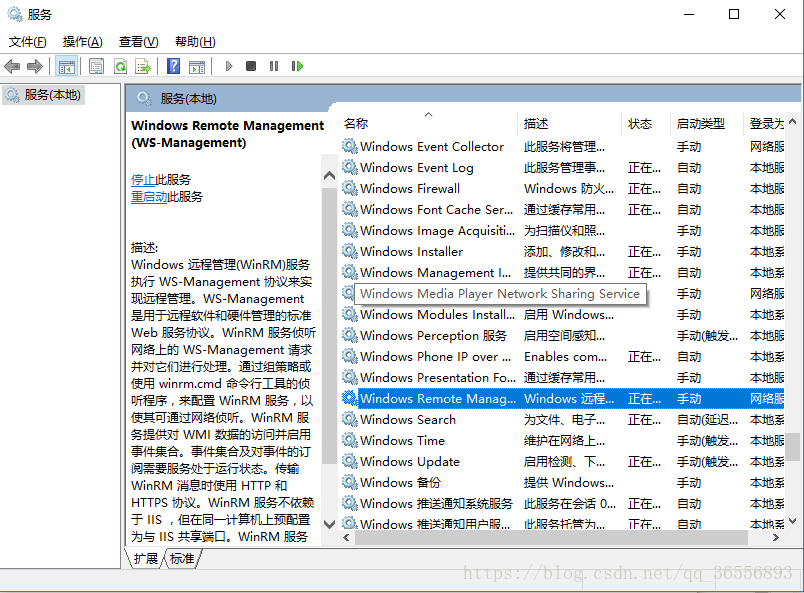Sort by the 名称 column header

429,124
